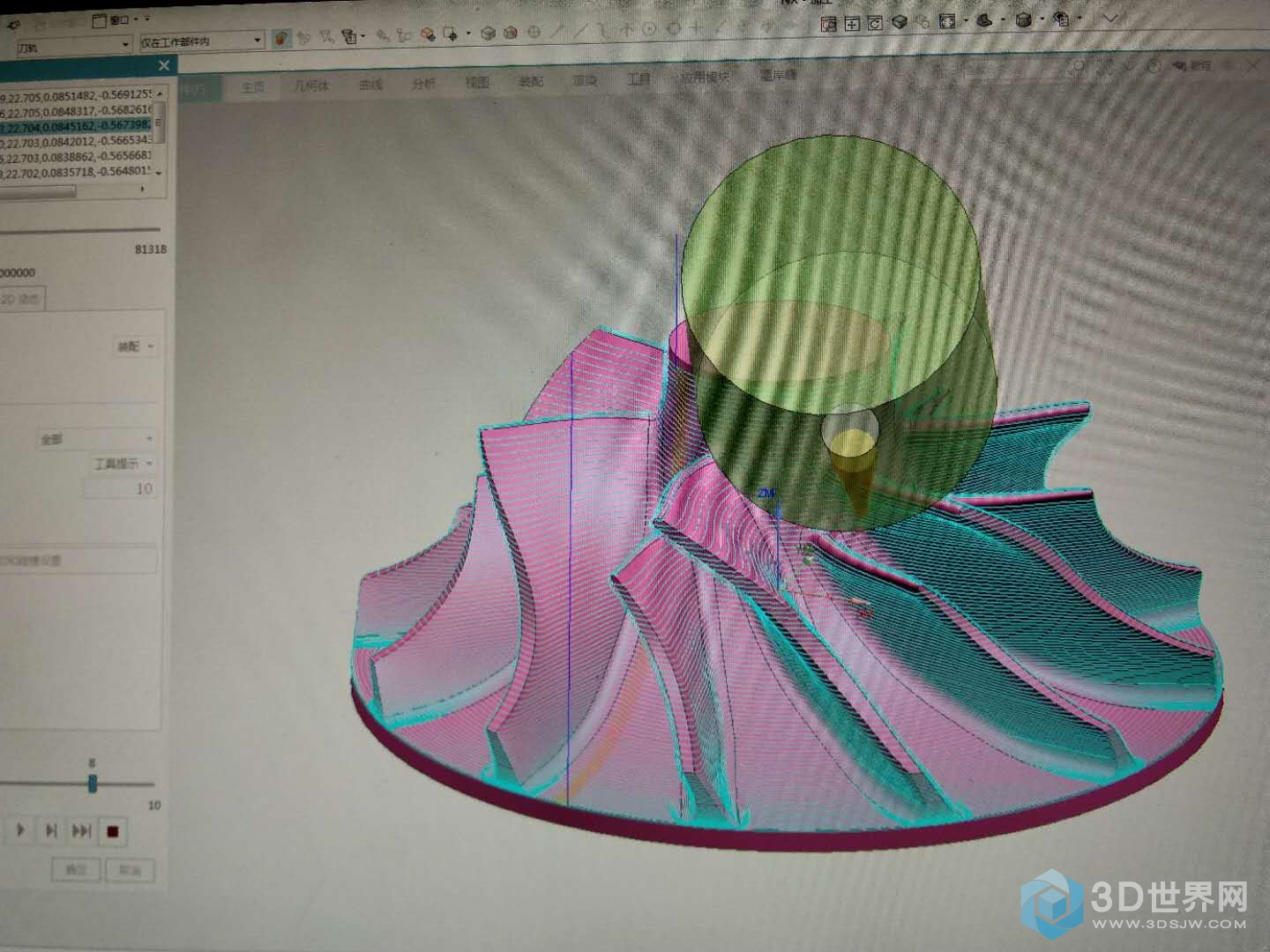Image resolution: width=1270 pixels, height=952 pixels.
Task: Click the dark perspective cube icon
Action: pos(900,22)
